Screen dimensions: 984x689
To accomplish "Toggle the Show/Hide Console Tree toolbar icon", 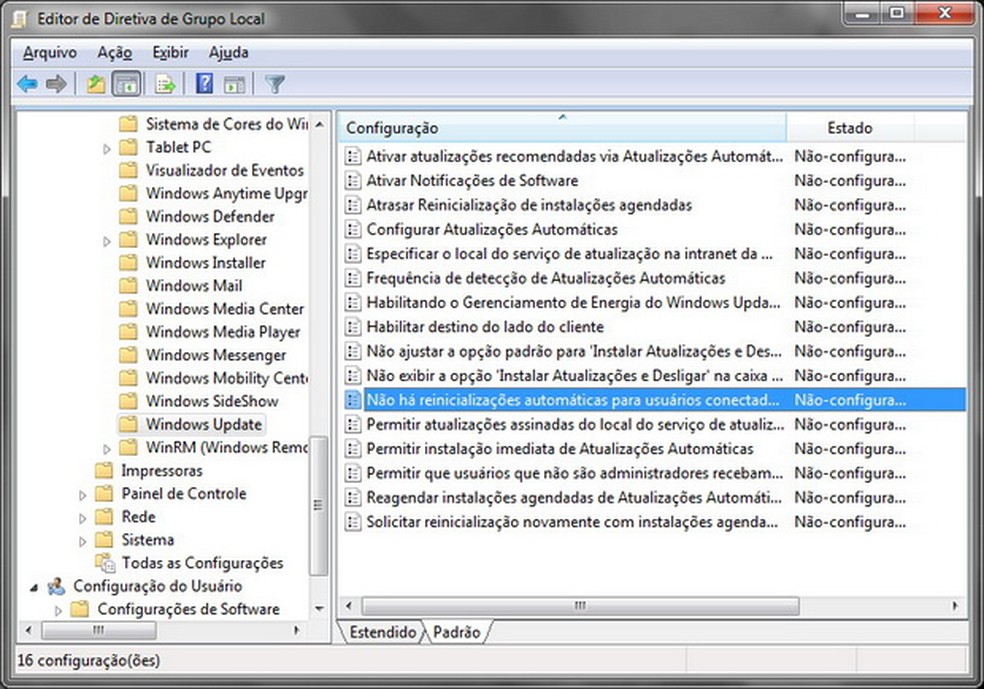I will [x=127, y=84].
